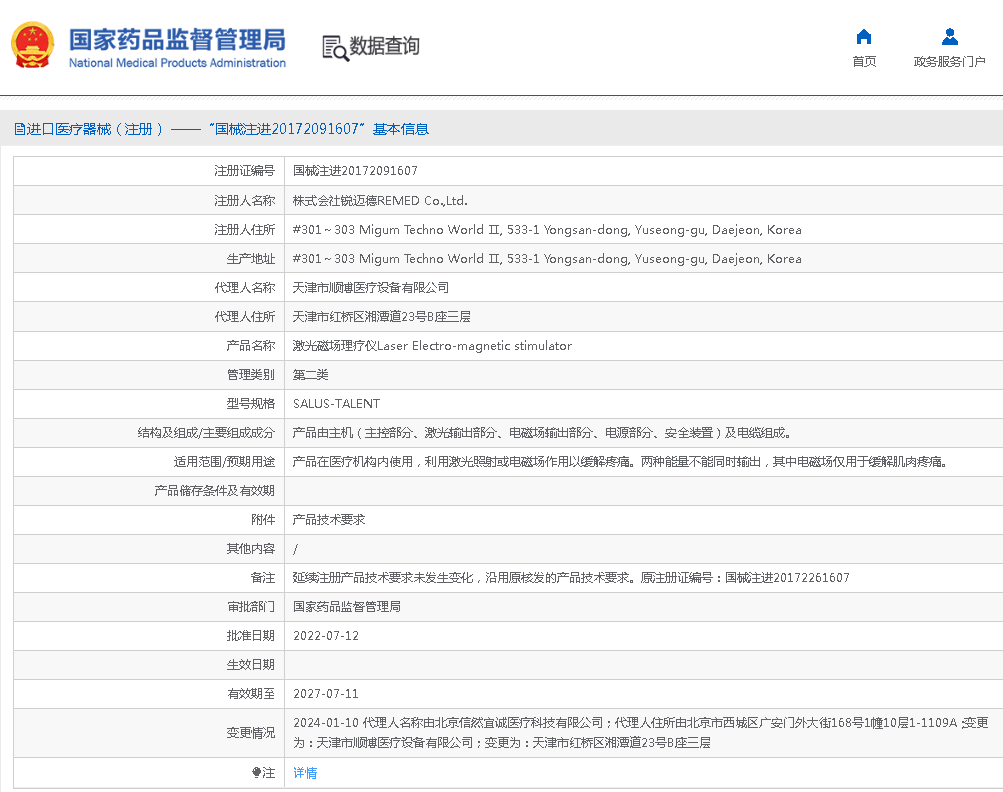Click the expiry date 2027-07-11

click(326, 694)
